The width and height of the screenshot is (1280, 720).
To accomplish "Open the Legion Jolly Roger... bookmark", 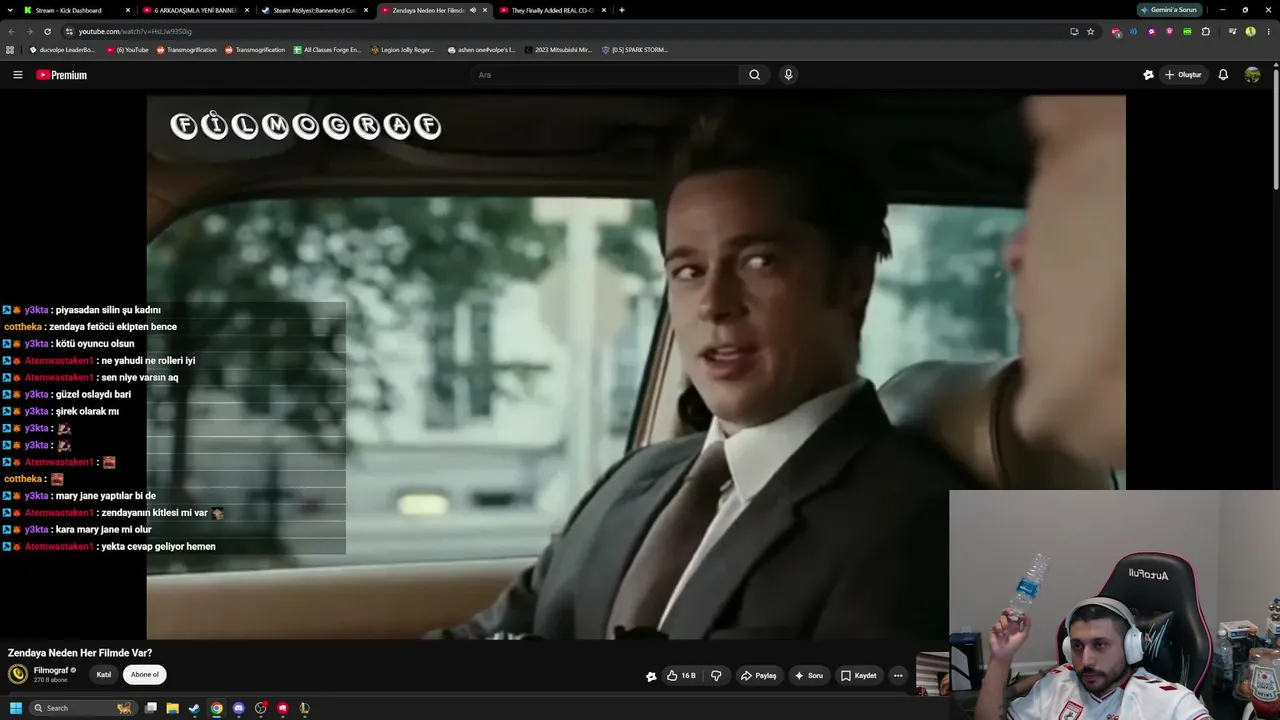I will pyautogui.click(x=403, y=50).
